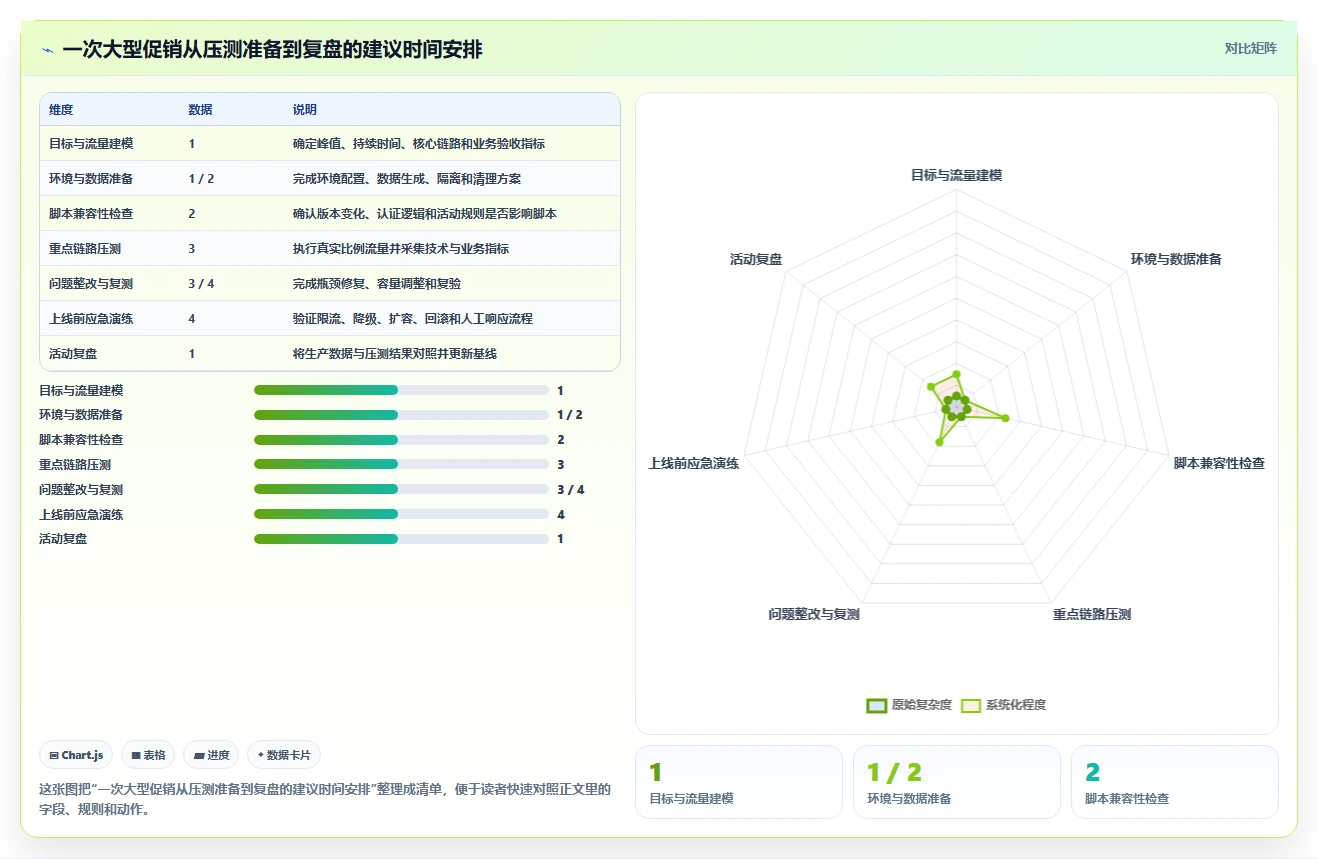Click the 环境与数据准备 radar axis label

[1176, 259]
